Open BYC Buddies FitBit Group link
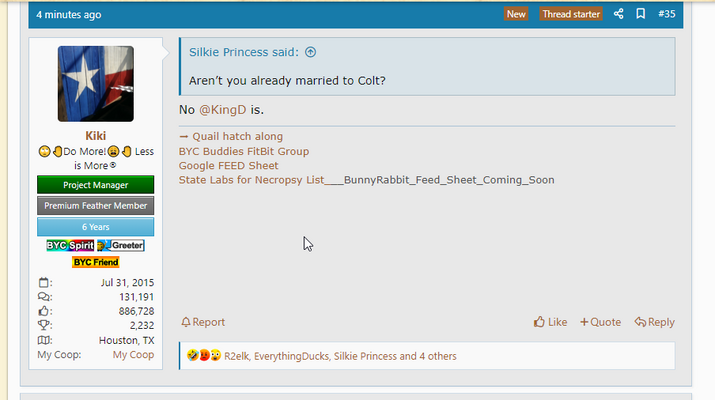The image size is (715, 400). (244, 151)
